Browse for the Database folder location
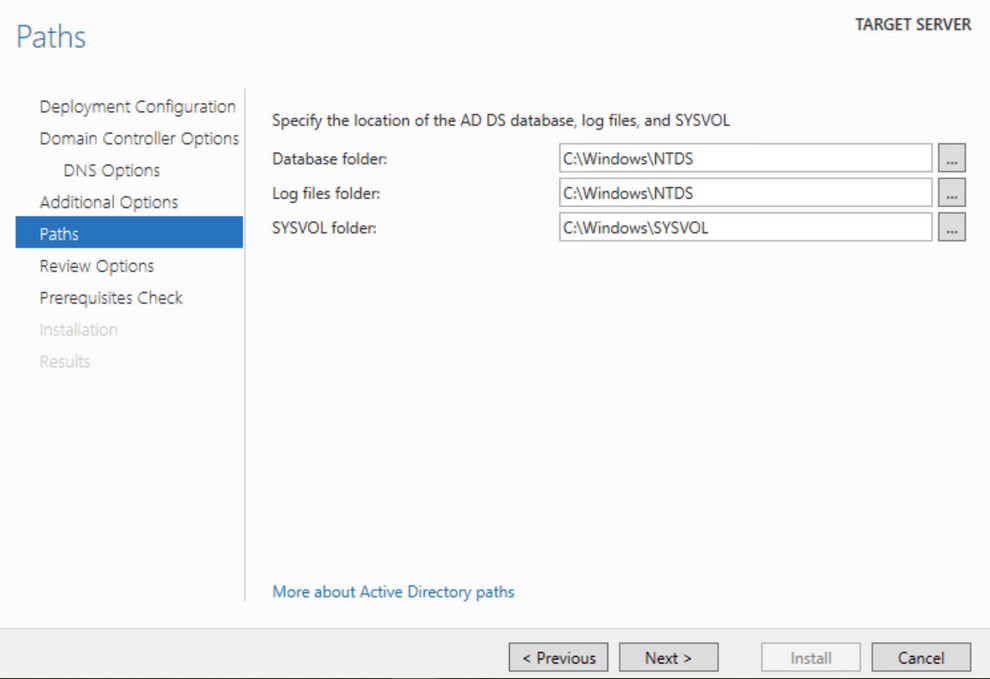Screen dimensions: 990x679 [x=951, y=158]
